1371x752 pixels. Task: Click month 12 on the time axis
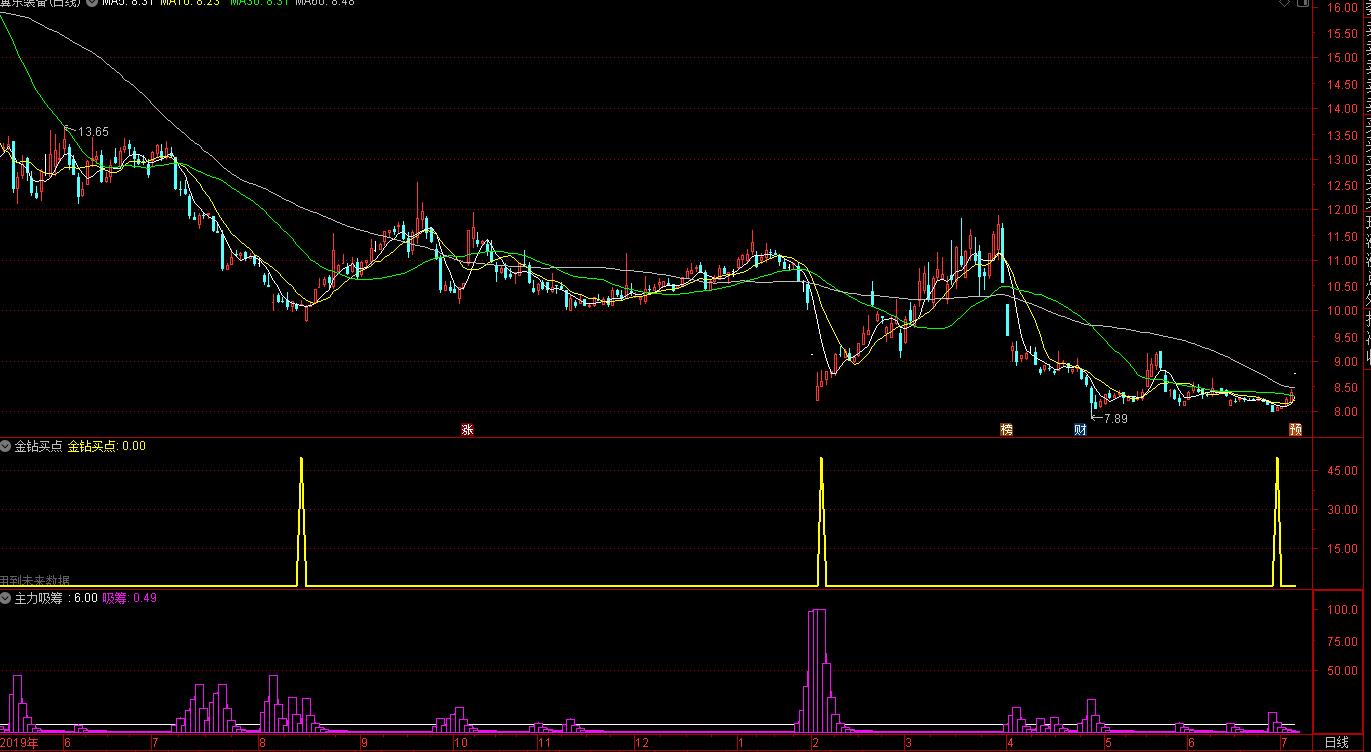click(x=641, y=743)
